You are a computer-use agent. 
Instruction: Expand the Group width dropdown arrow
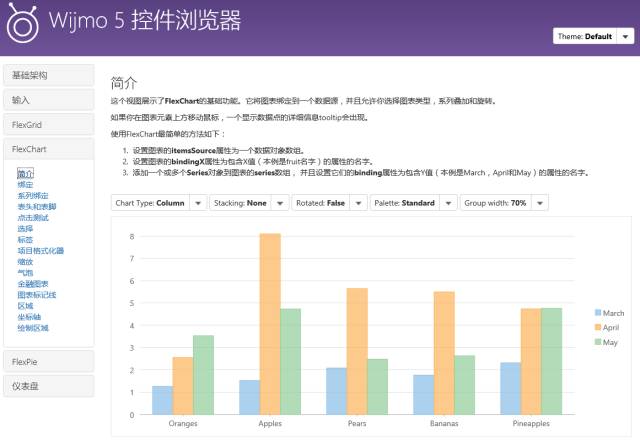click(540, 203)
